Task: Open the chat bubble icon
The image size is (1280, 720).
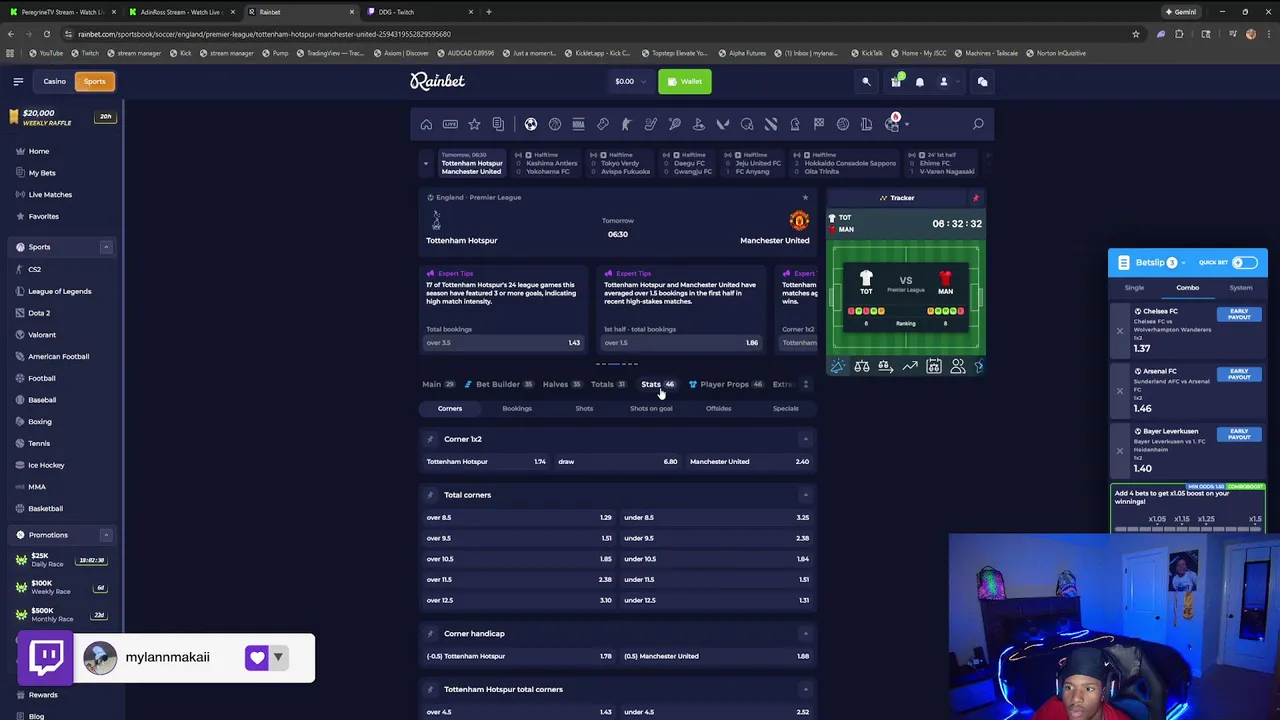Action: (x=982, y=82)
